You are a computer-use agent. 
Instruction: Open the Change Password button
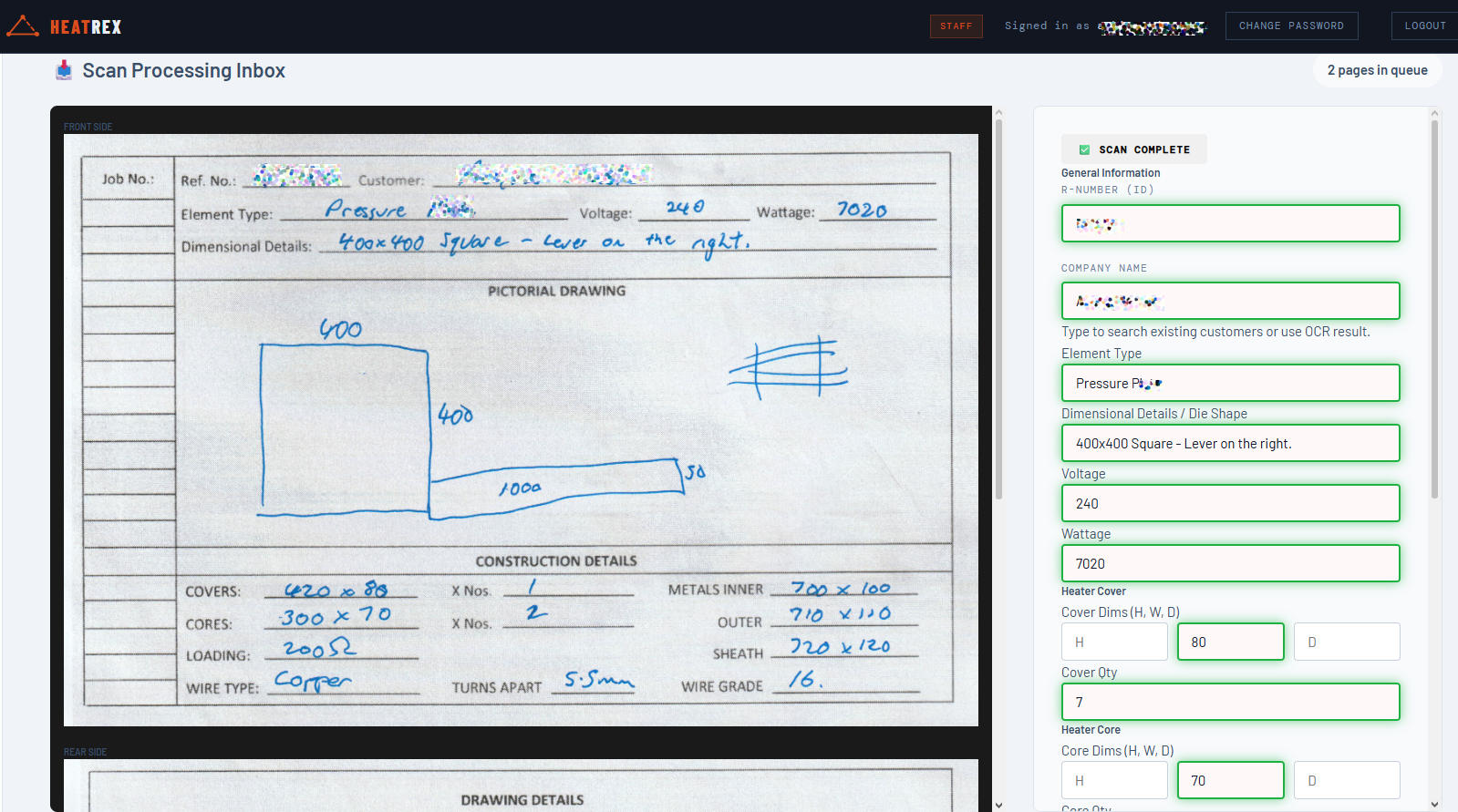coord(1291,26)
